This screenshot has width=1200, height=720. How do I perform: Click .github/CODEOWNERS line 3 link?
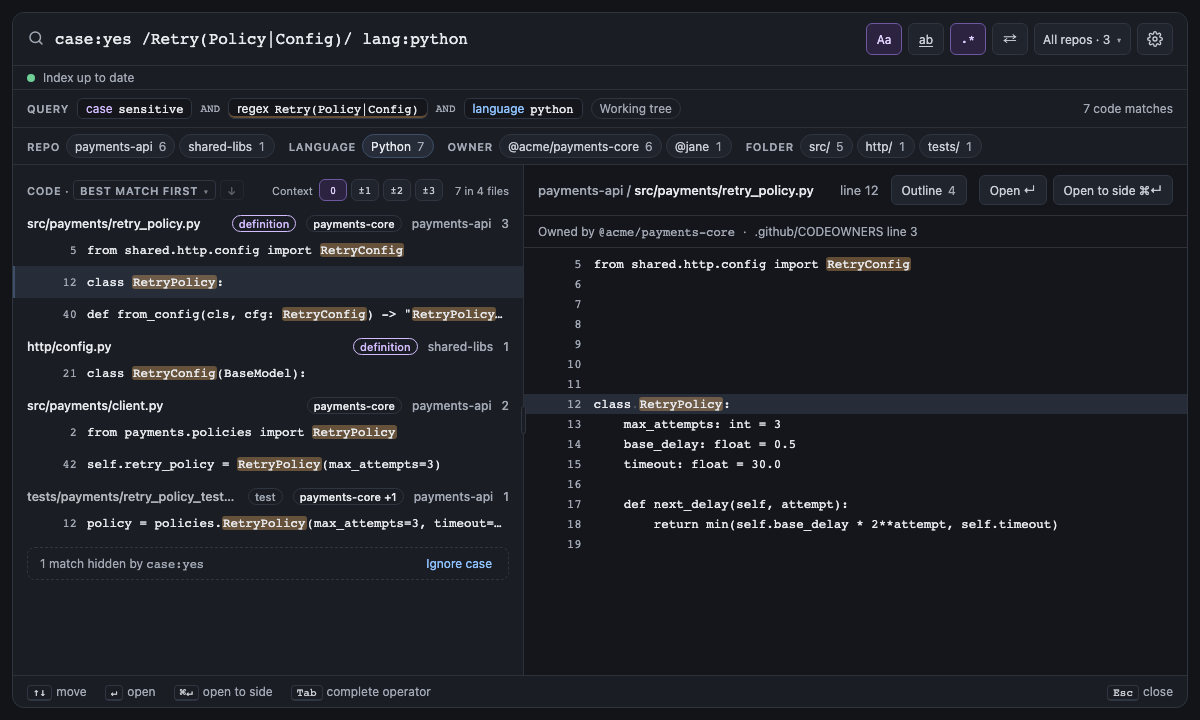(836, 232)
